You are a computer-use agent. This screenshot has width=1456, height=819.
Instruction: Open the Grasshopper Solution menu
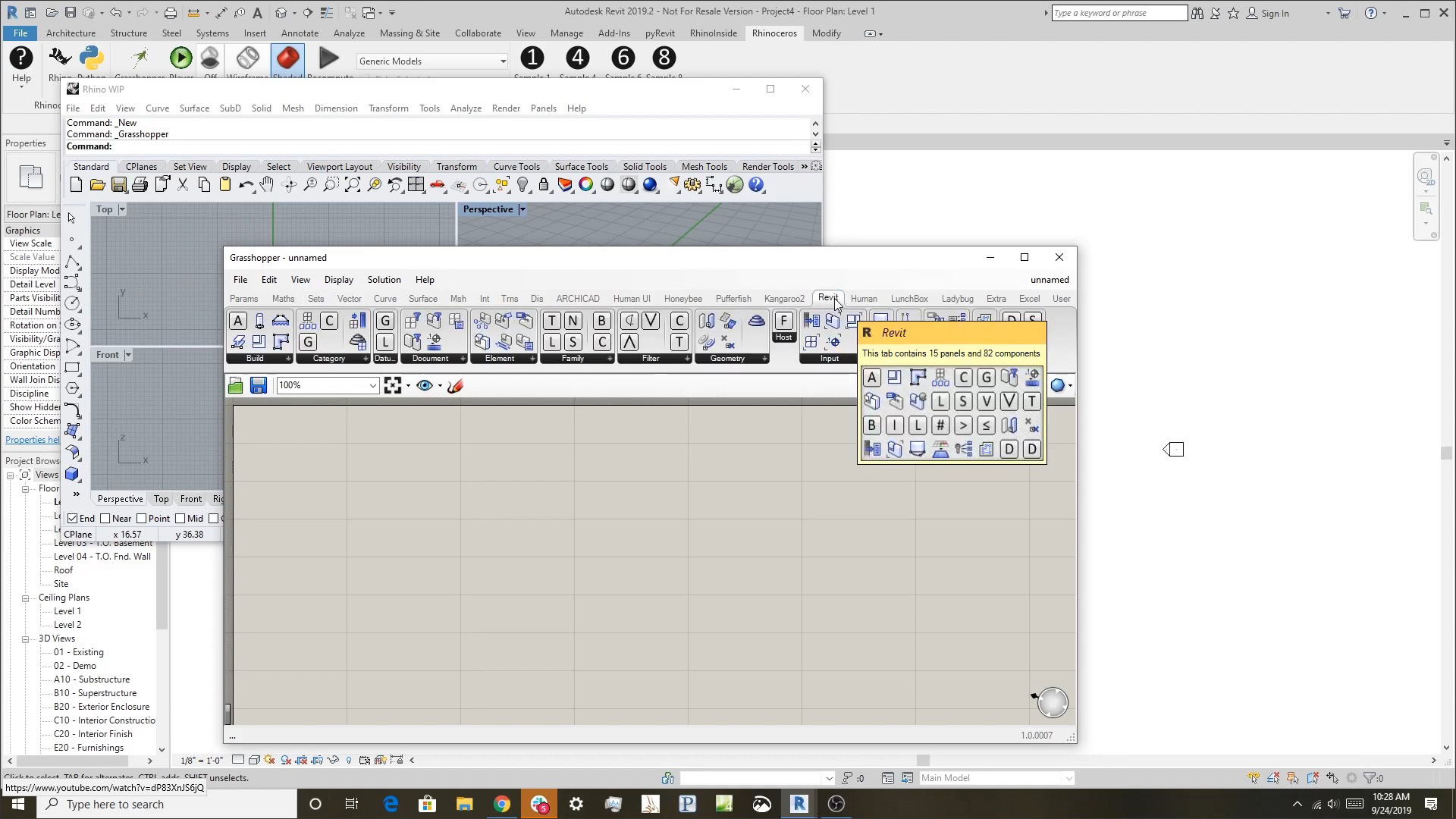click(384, 280)
